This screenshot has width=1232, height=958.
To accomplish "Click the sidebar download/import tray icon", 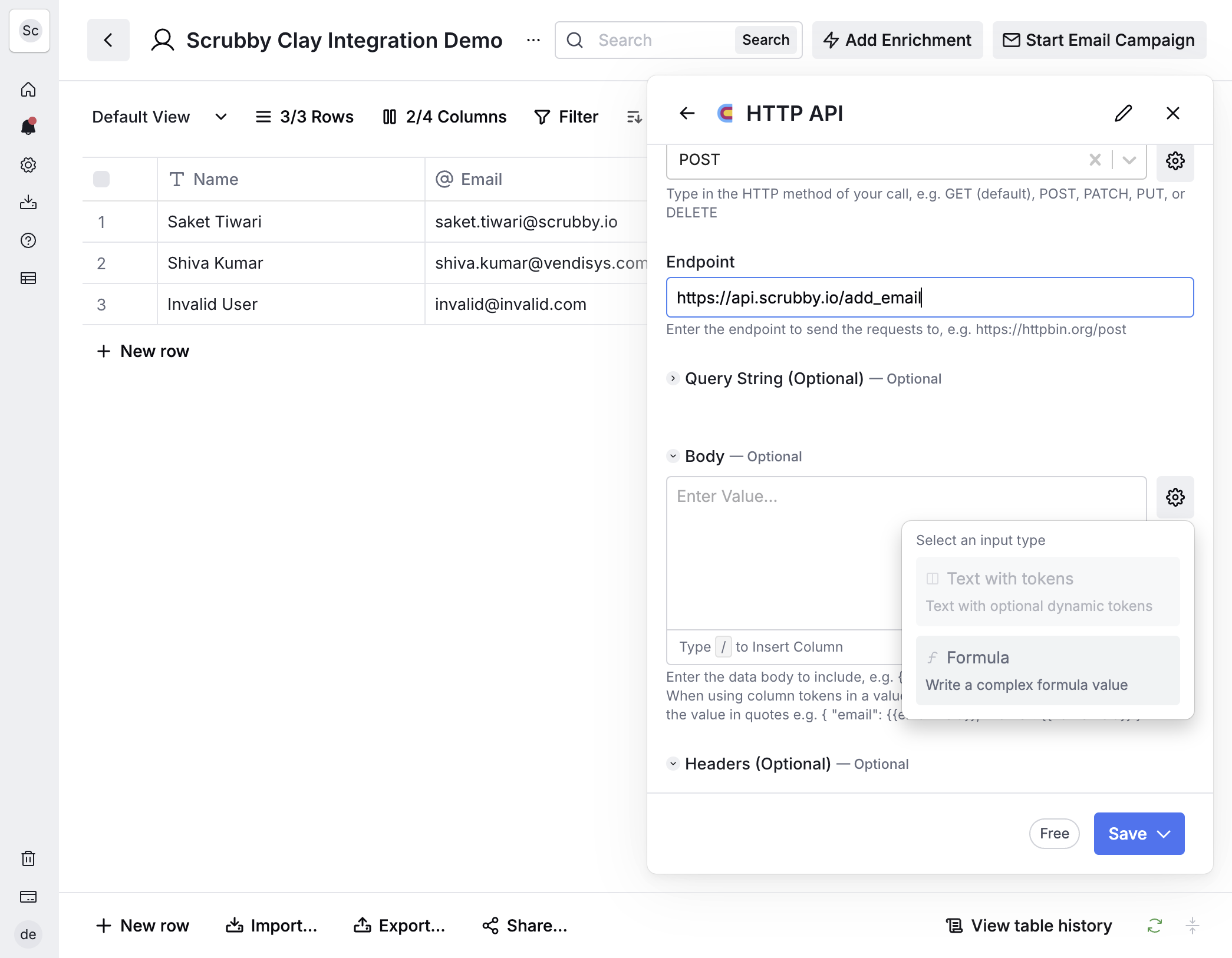I will [28, 203].
